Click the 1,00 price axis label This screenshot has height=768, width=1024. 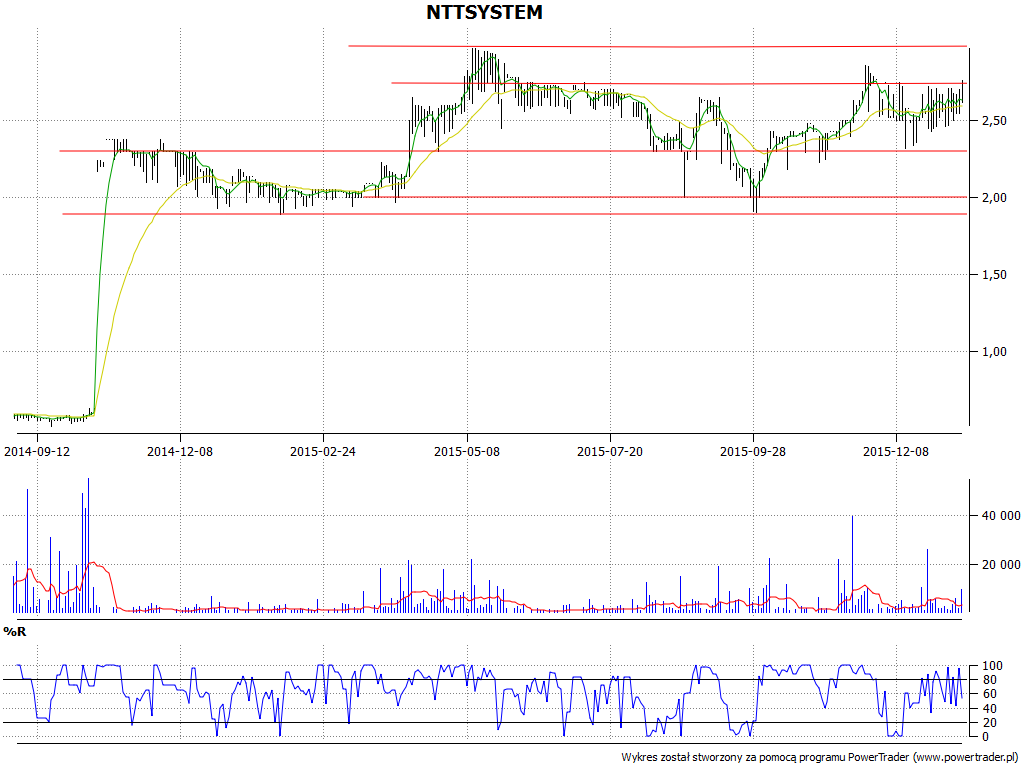[x=993, y=352]
